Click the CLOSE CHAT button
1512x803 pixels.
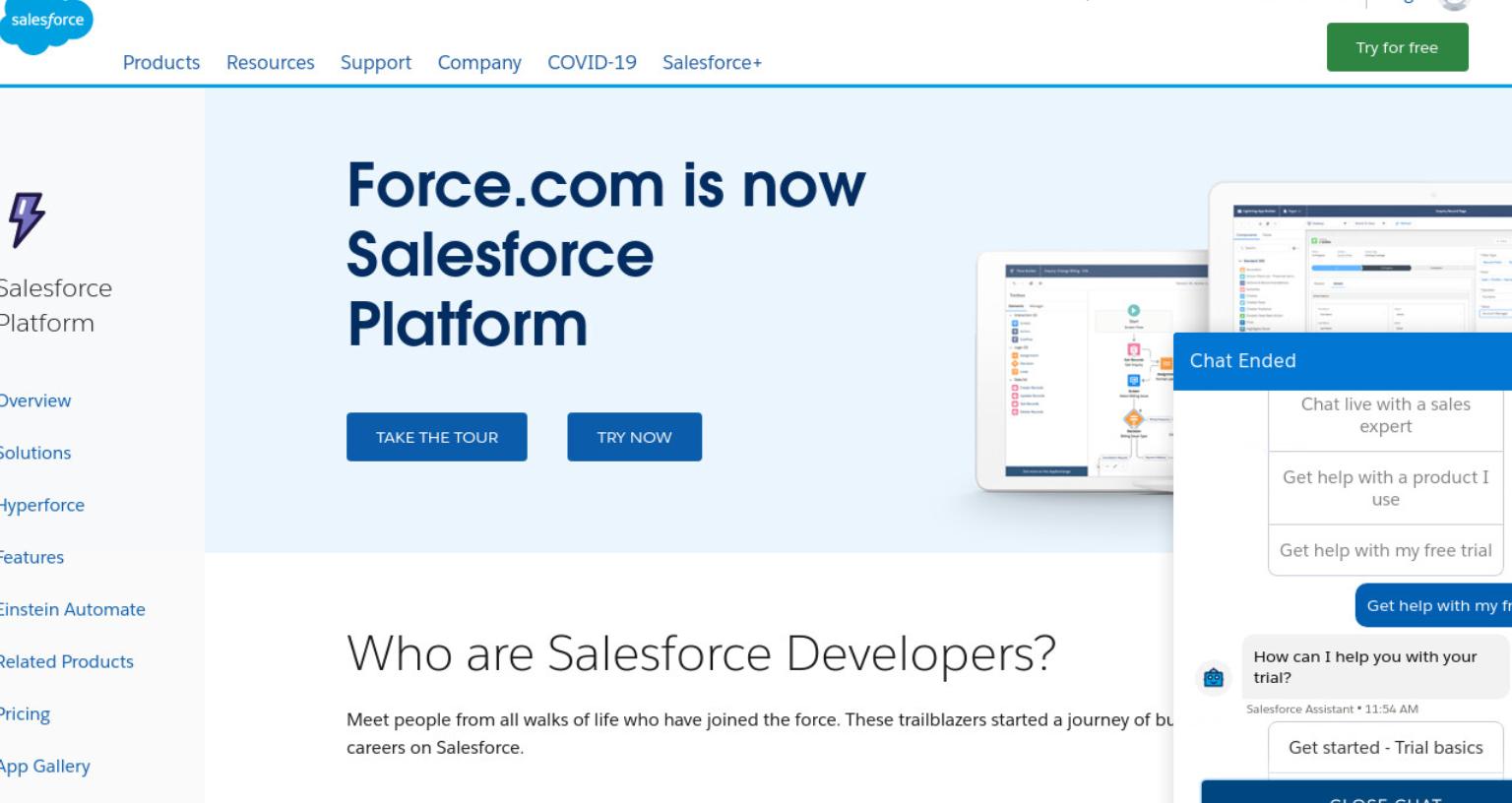click(1356, 793)
